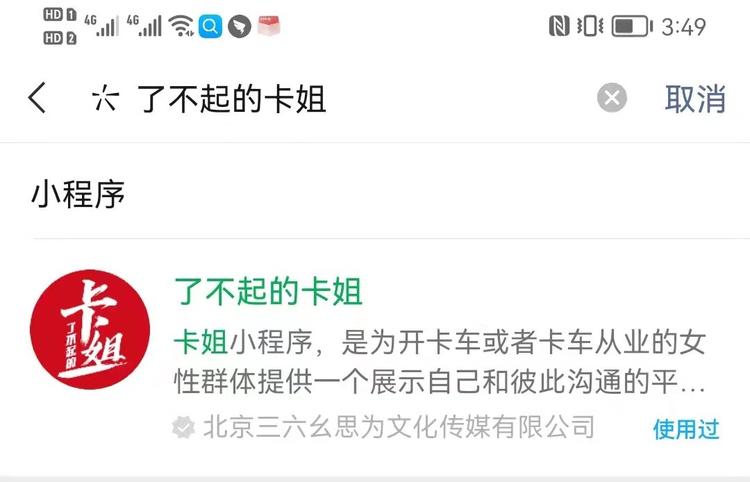The height and width of the screenshot is (482, 750).
Task: Tap the red envelope notification icon
Action: click(x=268, y=25)
